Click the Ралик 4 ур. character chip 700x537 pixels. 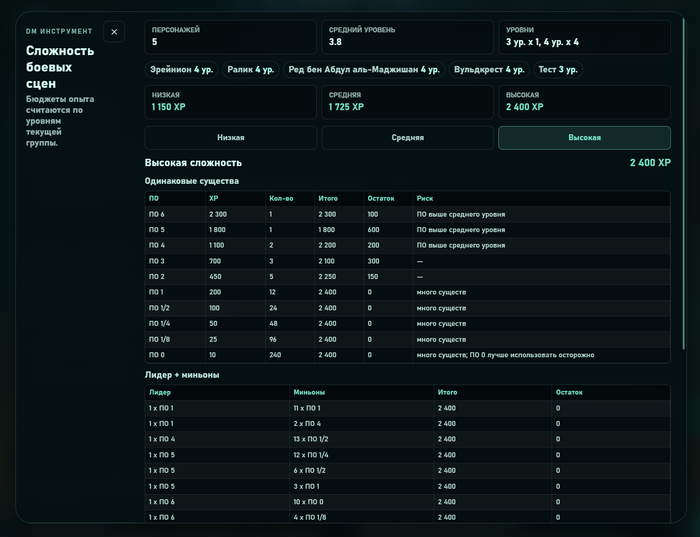[250, 70]
